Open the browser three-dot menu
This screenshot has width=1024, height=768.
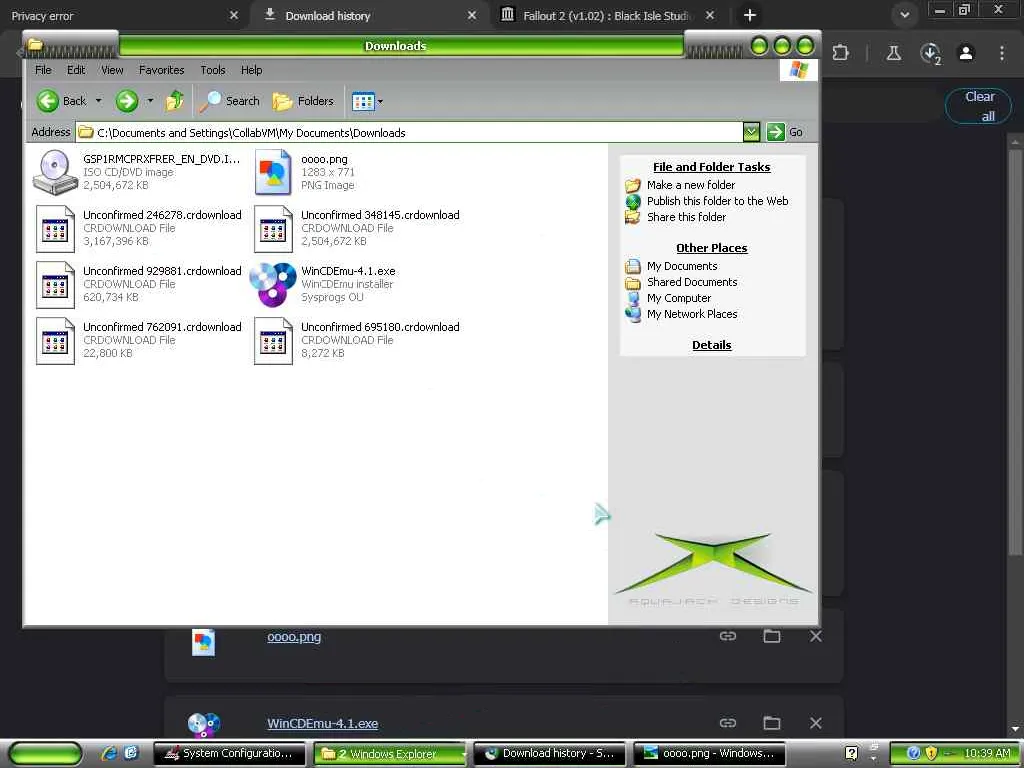[x=1002, y=53]
